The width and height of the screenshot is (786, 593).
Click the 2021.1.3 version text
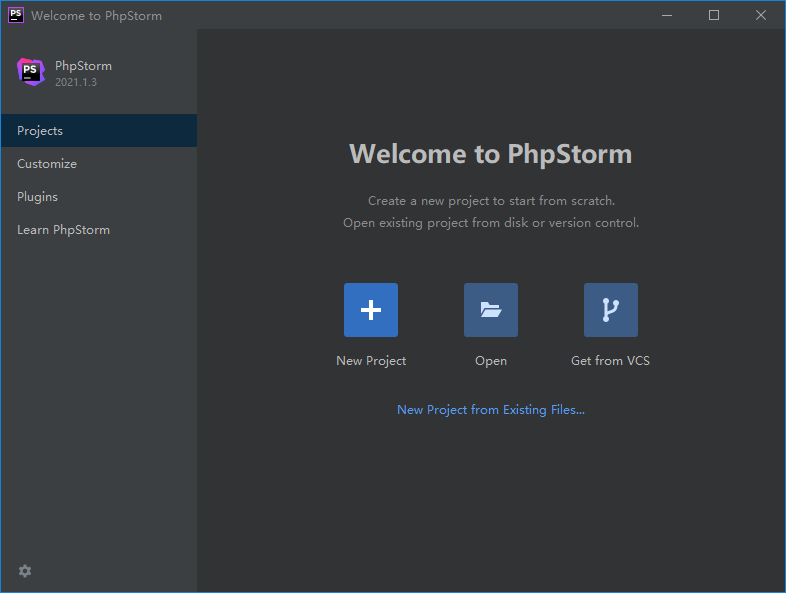[76, 82]
